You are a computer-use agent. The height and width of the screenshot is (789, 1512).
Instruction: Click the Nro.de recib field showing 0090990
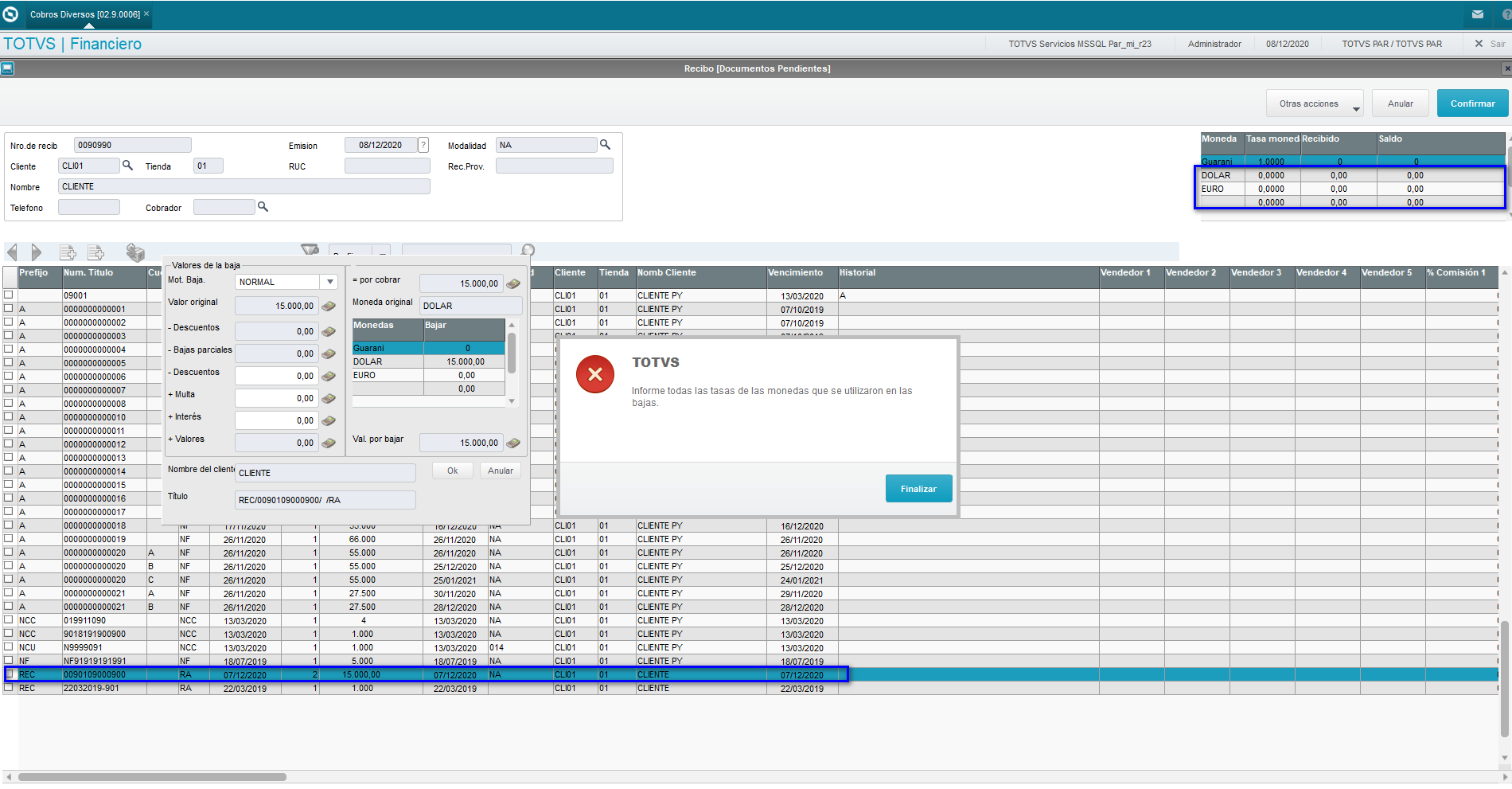[133, 145]
